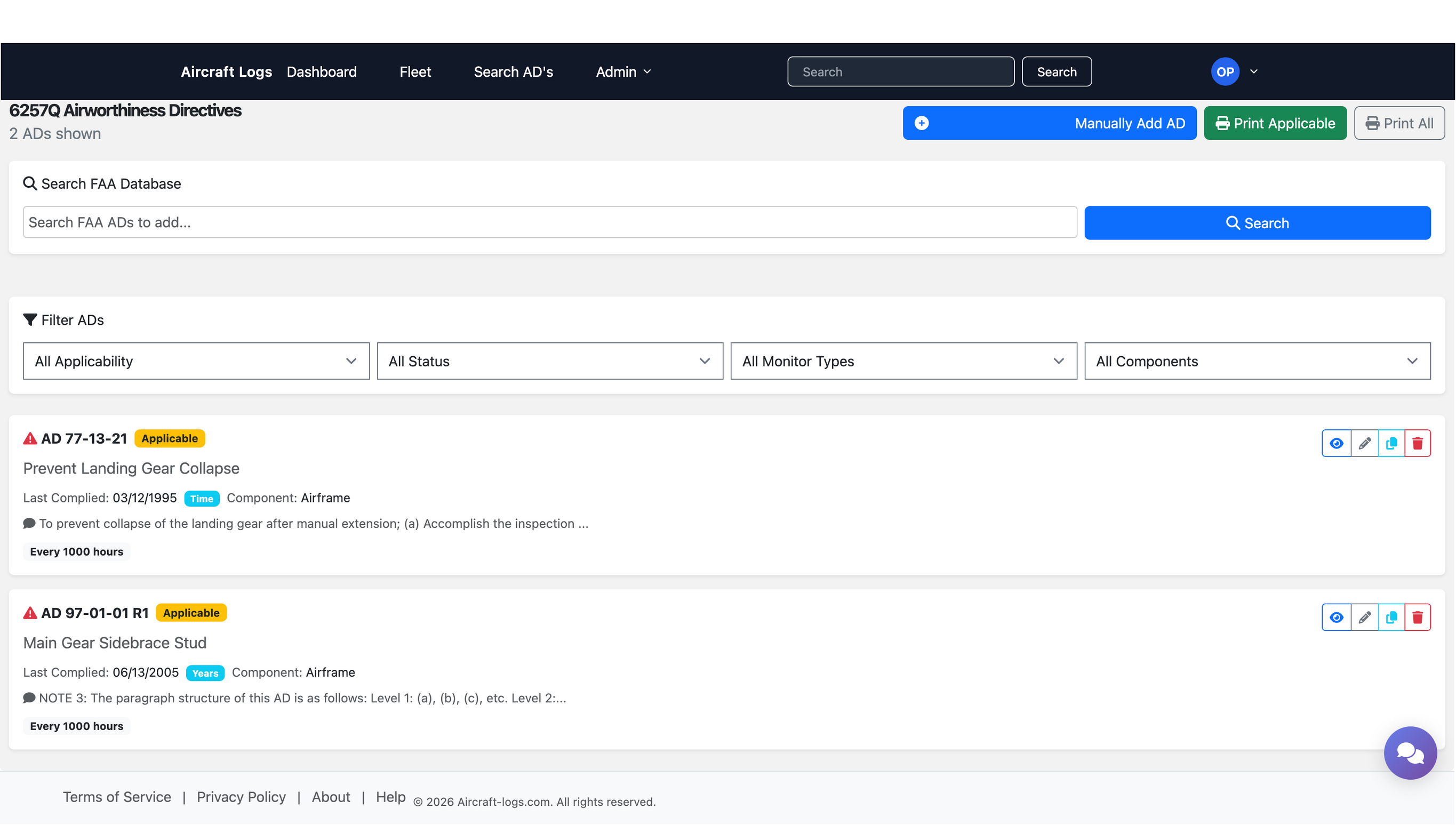Viewport: 1456px width, 825px height.
Task: View AD 77-13-21 with the eye icon
Action: click(x=1336, y=443)
